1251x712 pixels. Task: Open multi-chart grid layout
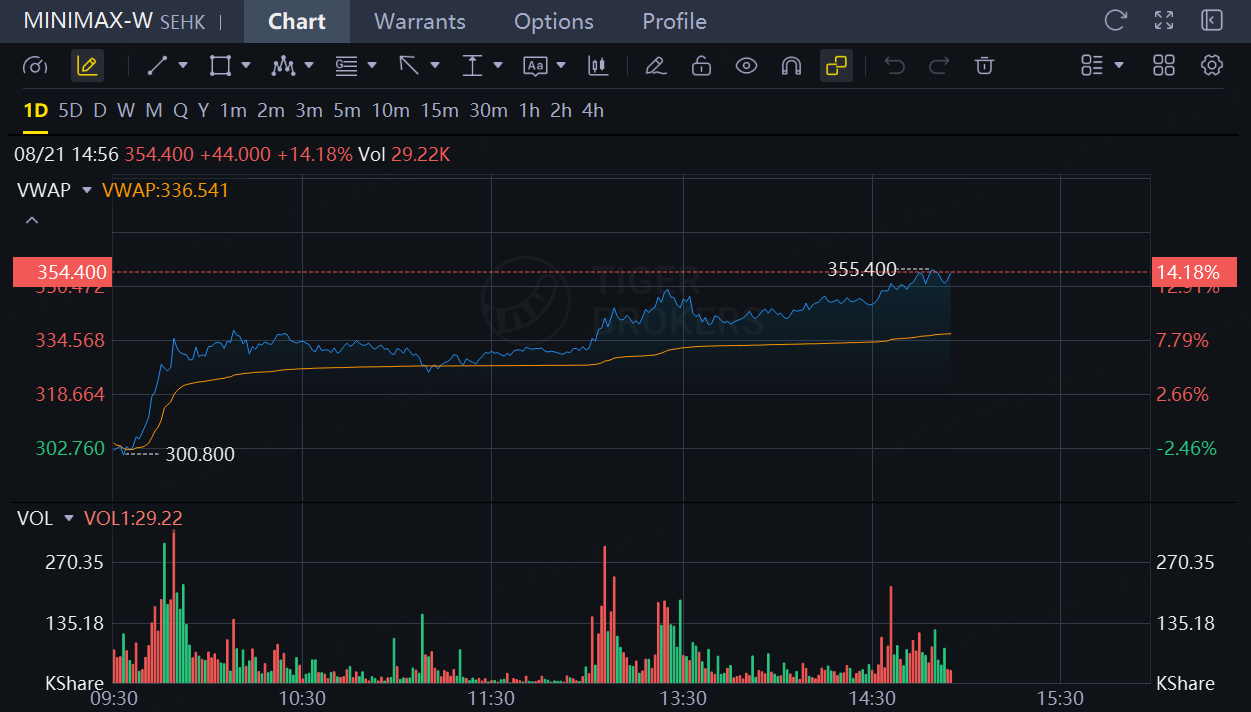pos(1164,66)
